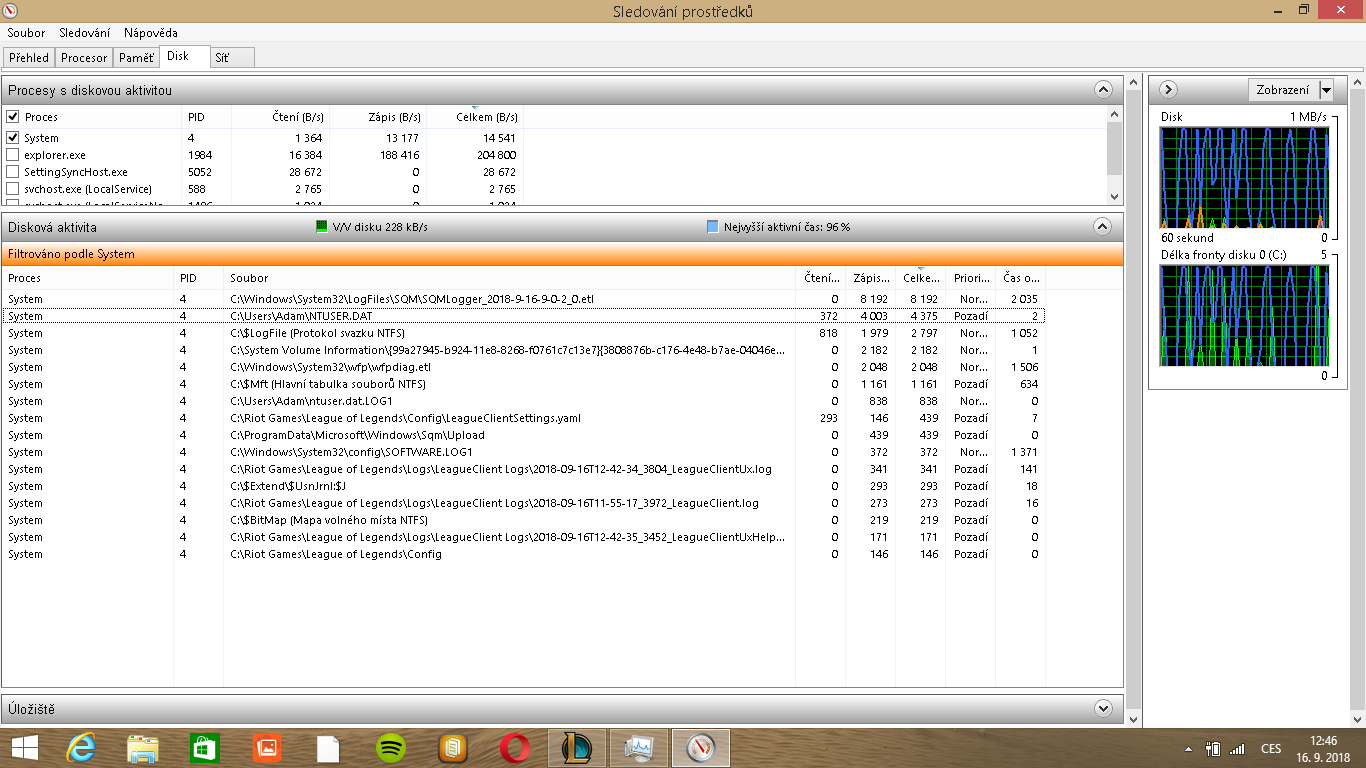1366x768 pixels.
Task: Open the yellow clipboard app taskbar icon
Action: click(x=453, y=748)
